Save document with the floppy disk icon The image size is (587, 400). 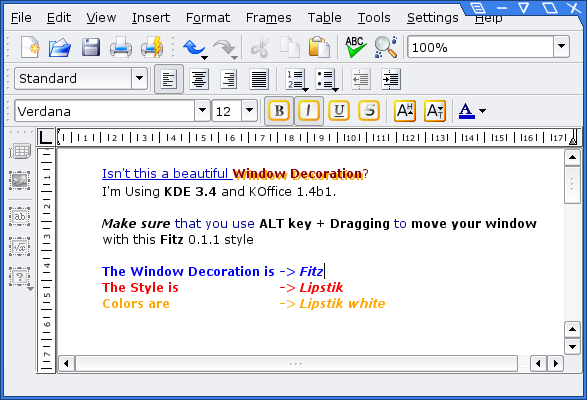91,48
